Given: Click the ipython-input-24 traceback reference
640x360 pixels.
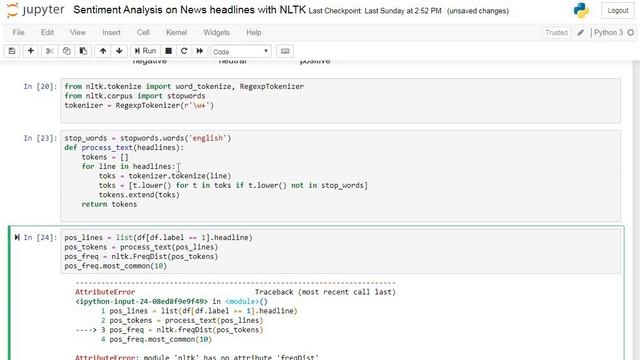Looking at the screenshot, I should coord(141,302).
